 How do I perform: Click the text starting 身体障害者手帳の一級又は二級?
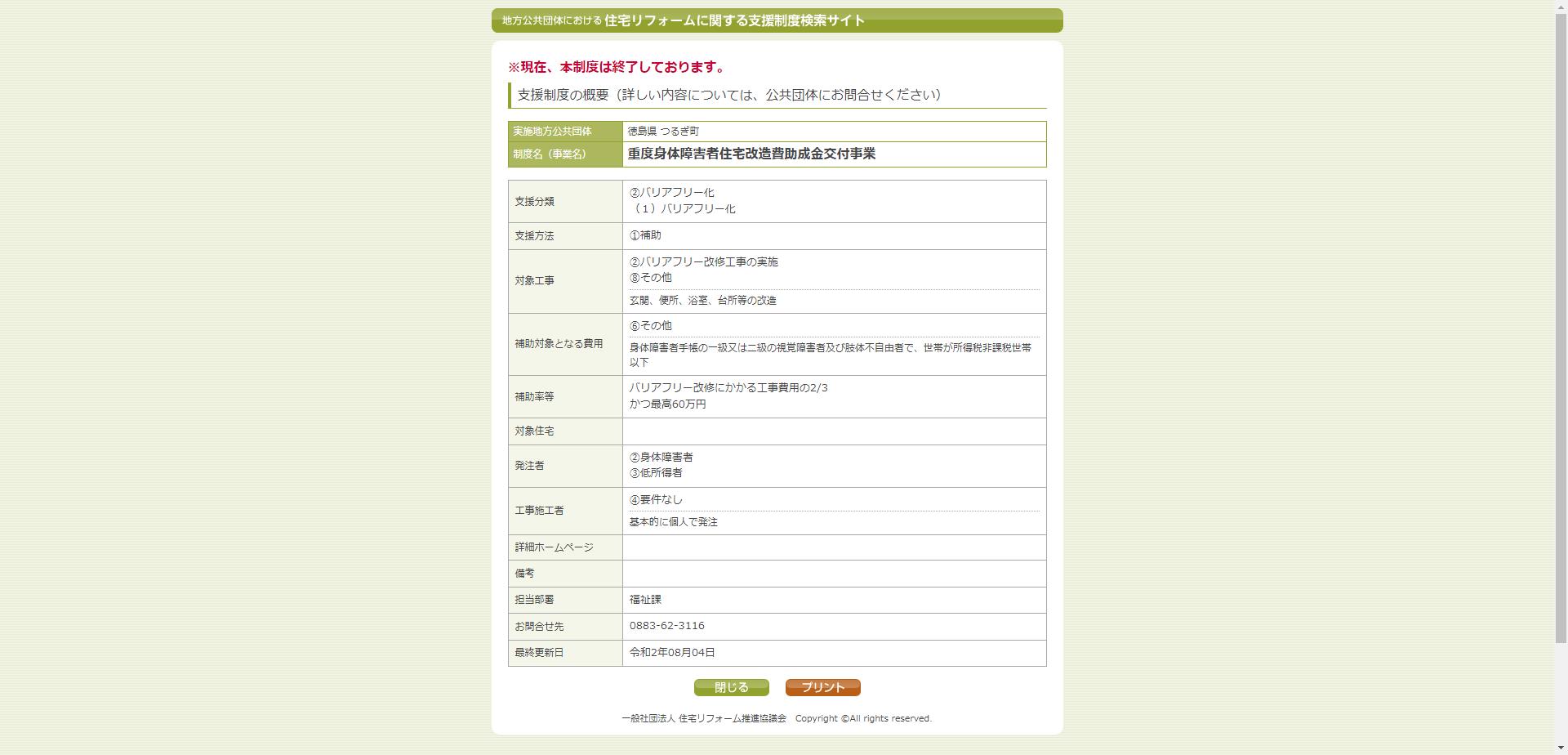point(831,355)
